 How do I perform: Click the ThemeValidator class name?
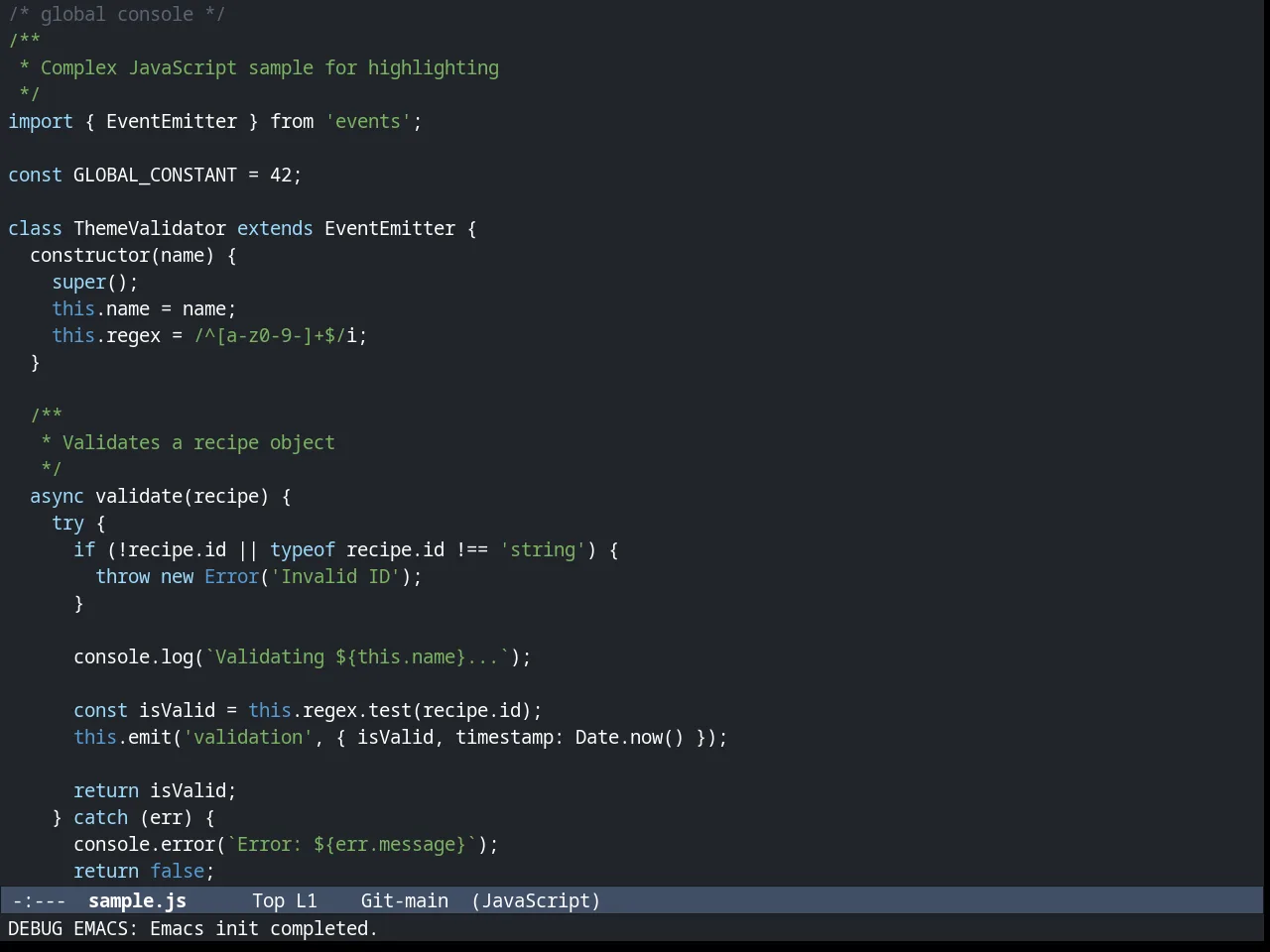click(x=150, y=228)
